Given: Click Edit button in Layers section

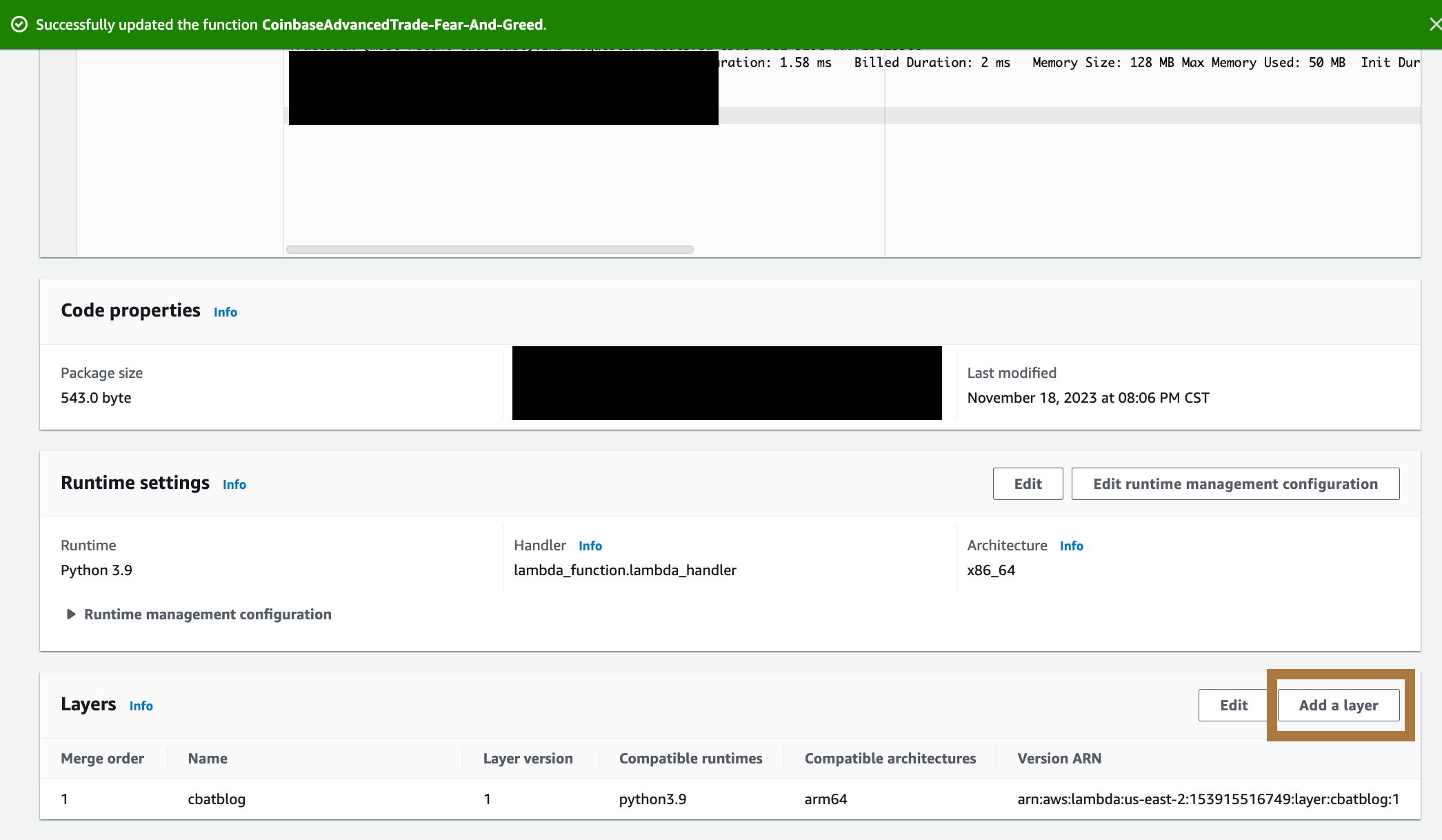Looking at the screenshot, I should coord(1233,705).
